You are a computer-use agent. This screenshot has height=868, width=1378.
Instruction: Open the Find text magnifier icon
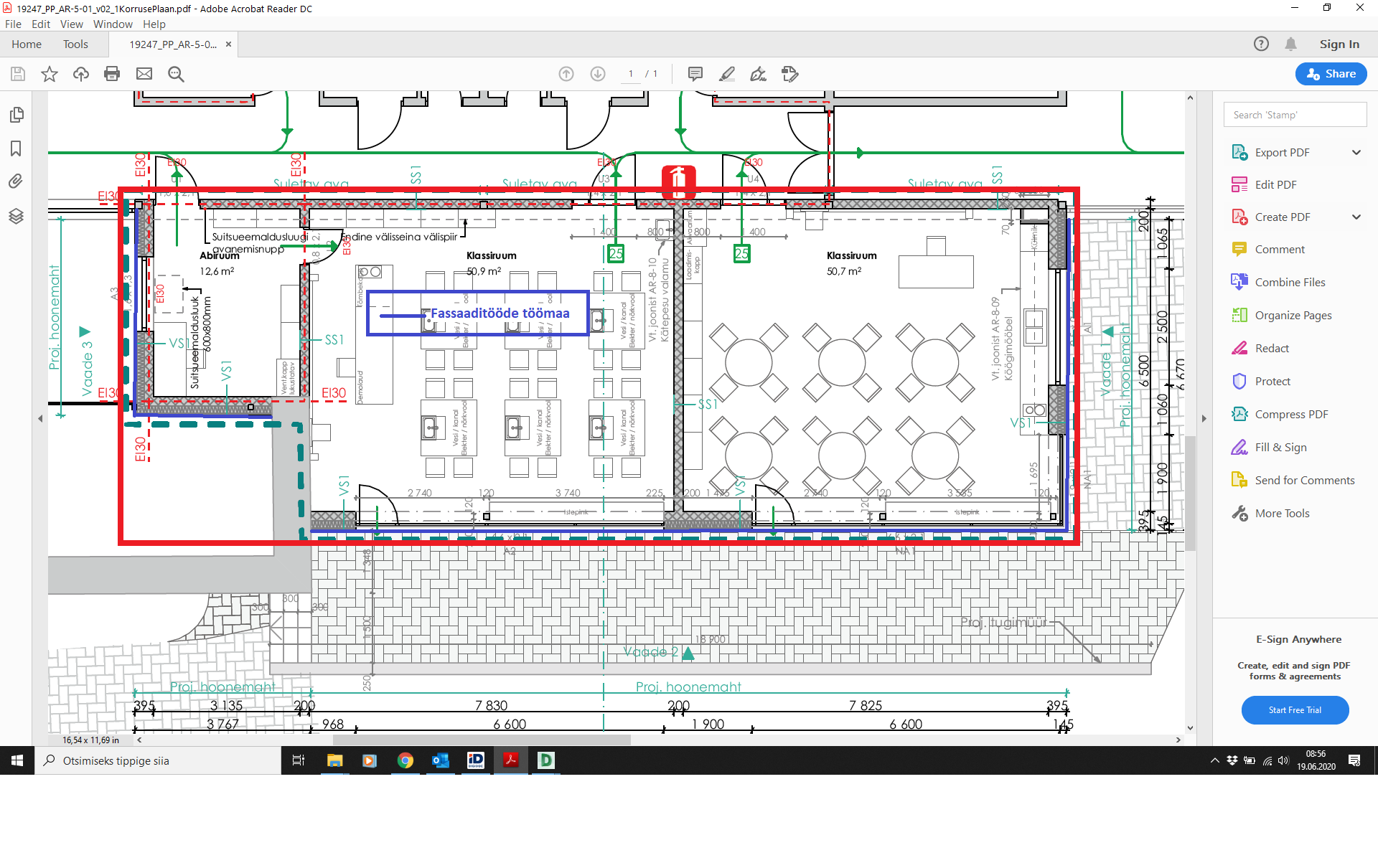176,74
